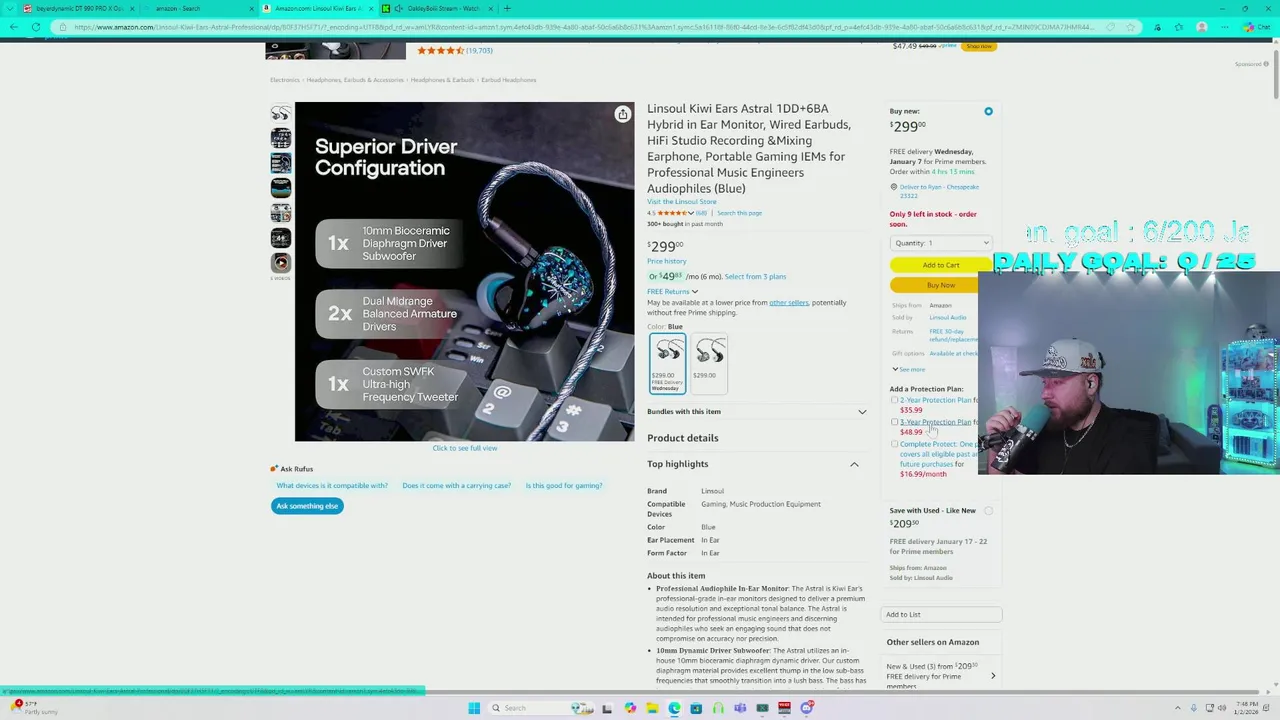
Task: Click the share icon on product image
Action: coord(622,114)
